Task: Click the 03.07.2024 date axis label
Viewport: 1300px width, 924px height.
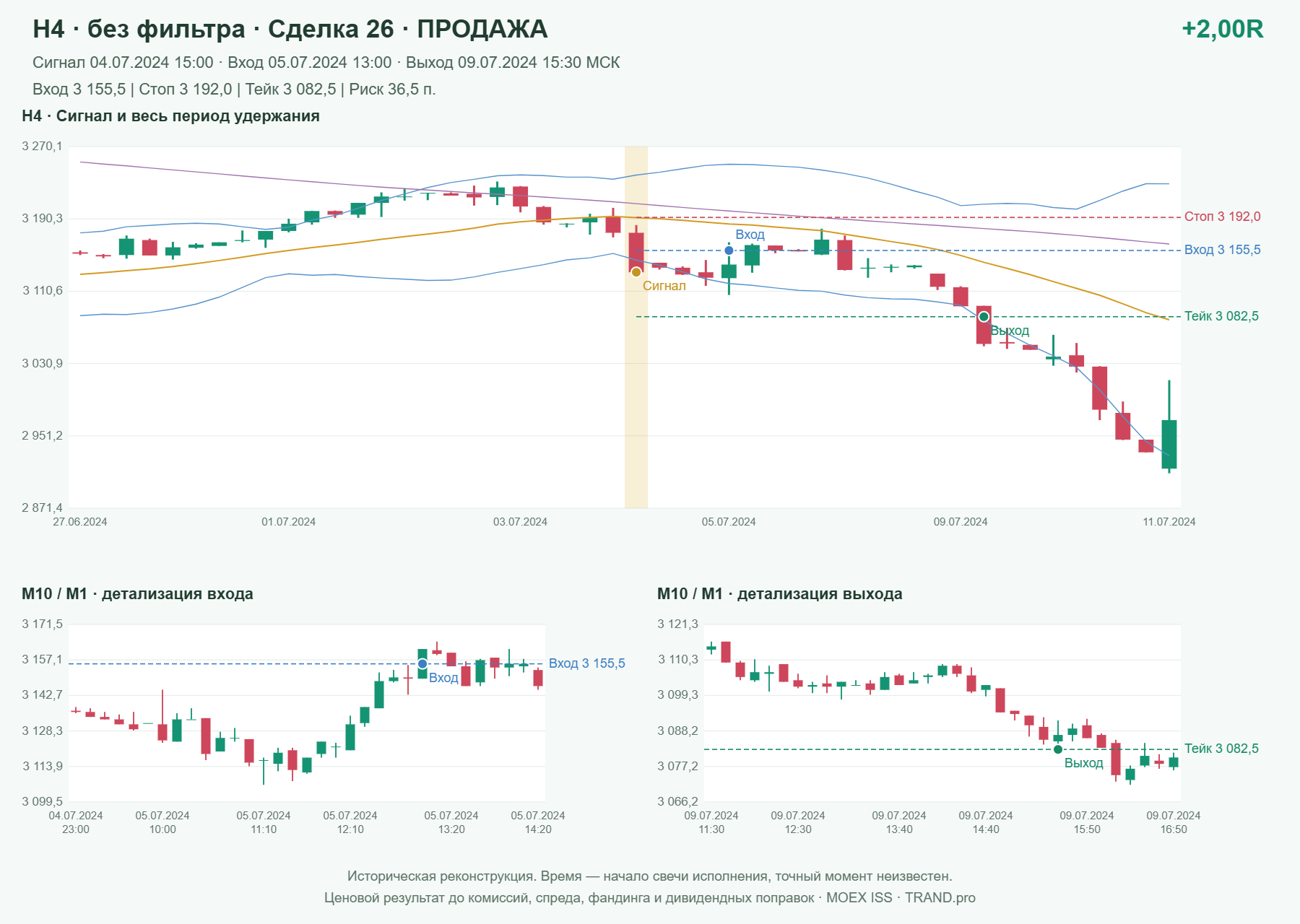Action: pyautogui.click(x=520, y=522)
